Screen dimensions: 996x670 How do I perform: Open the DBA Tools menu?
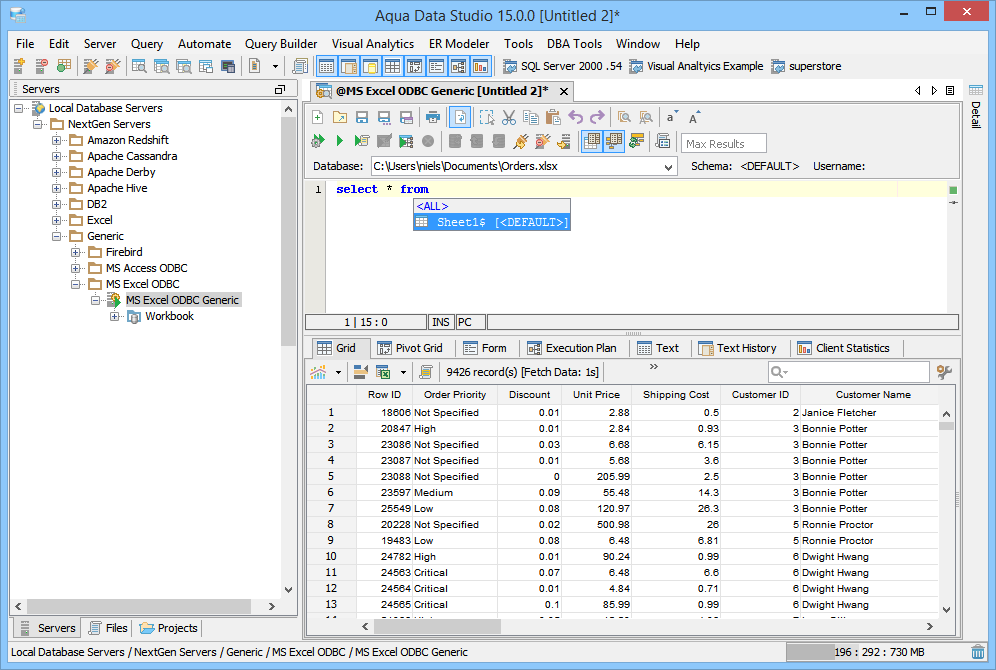(574, 44)
